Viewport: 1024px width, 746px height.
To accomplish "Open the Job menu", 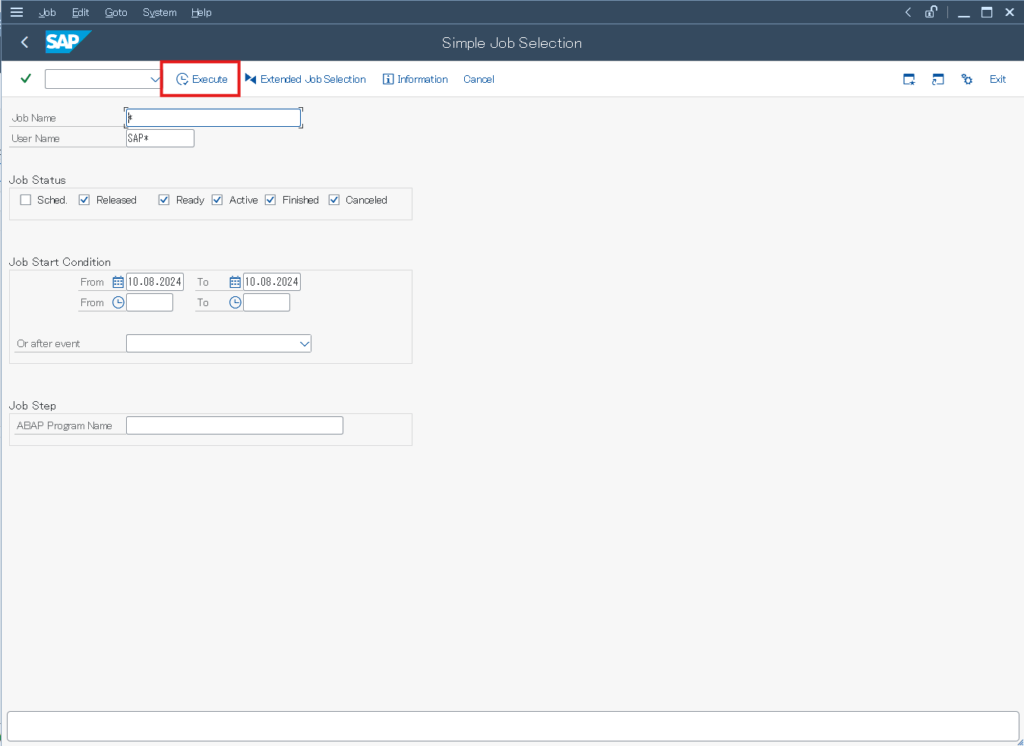I will tap(47, 12).
